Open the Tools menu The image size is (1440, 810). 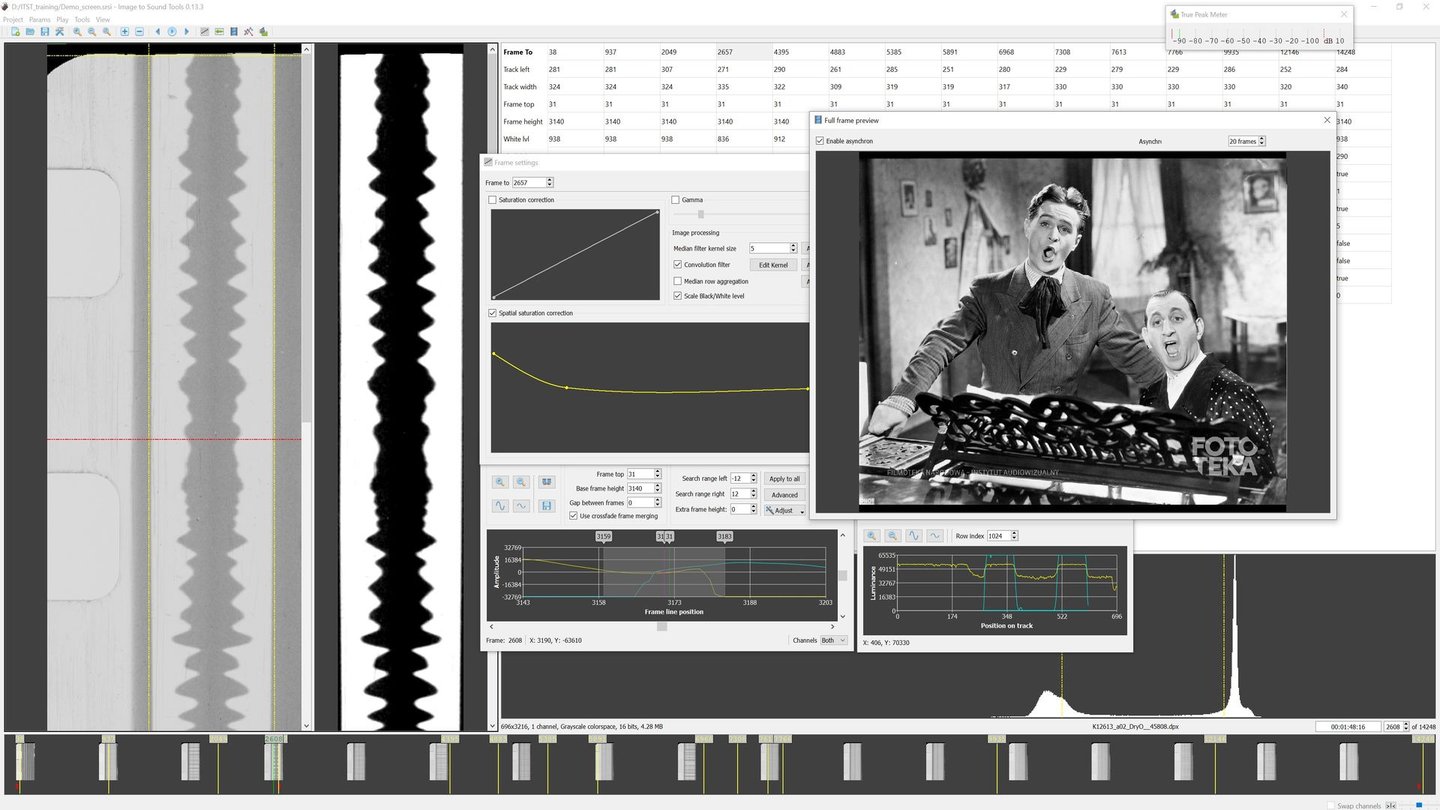click(x=82, y=19)
